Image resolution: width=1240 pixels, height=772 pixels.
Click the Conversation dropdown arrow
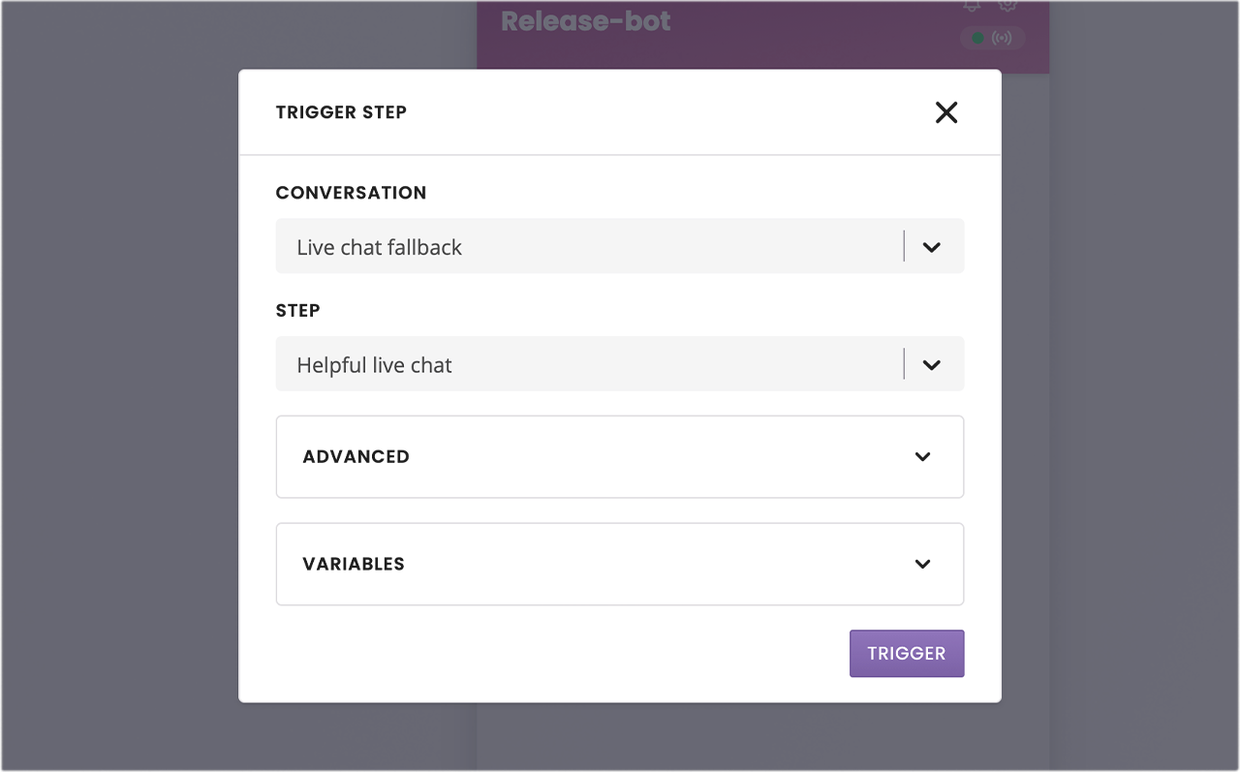[932, 247]
